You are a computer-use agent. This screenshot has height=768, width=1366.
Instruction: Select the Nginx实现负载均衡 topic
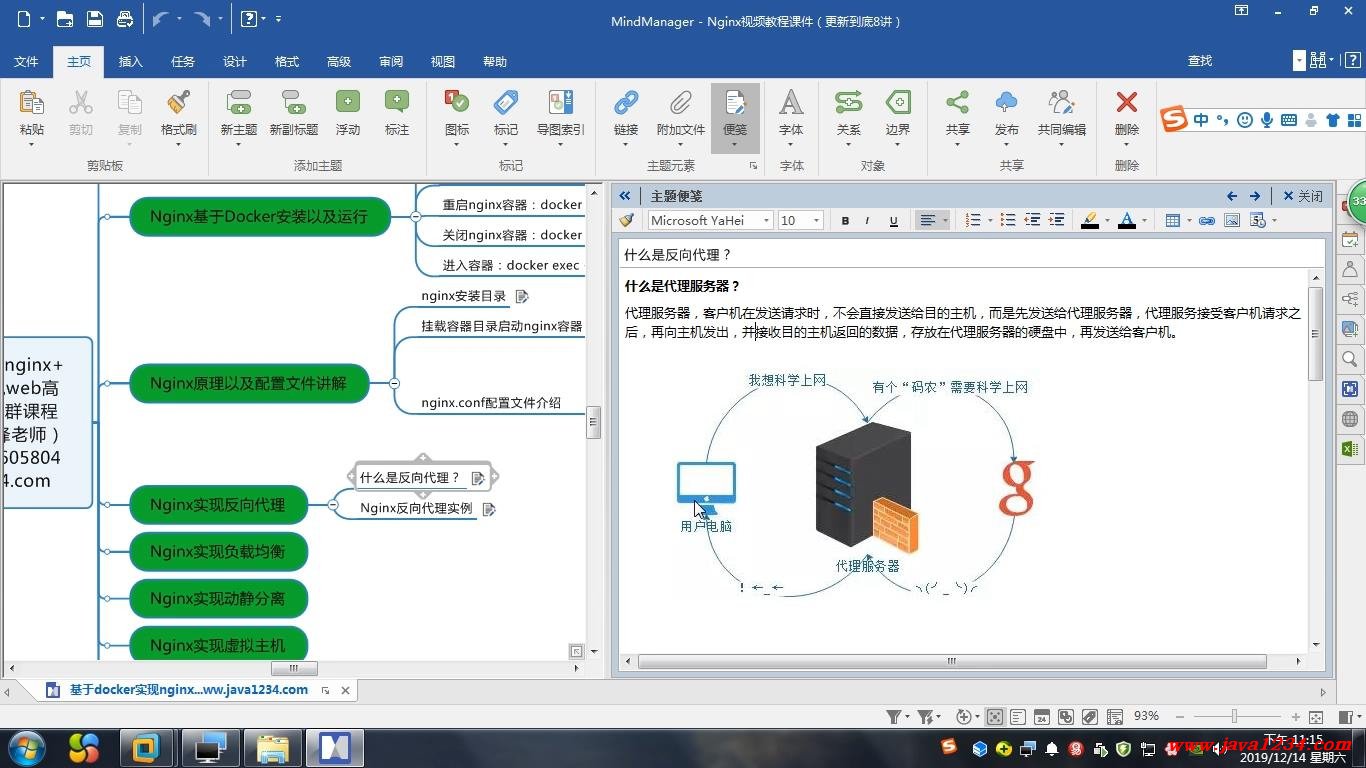click(x=218, y=552)
